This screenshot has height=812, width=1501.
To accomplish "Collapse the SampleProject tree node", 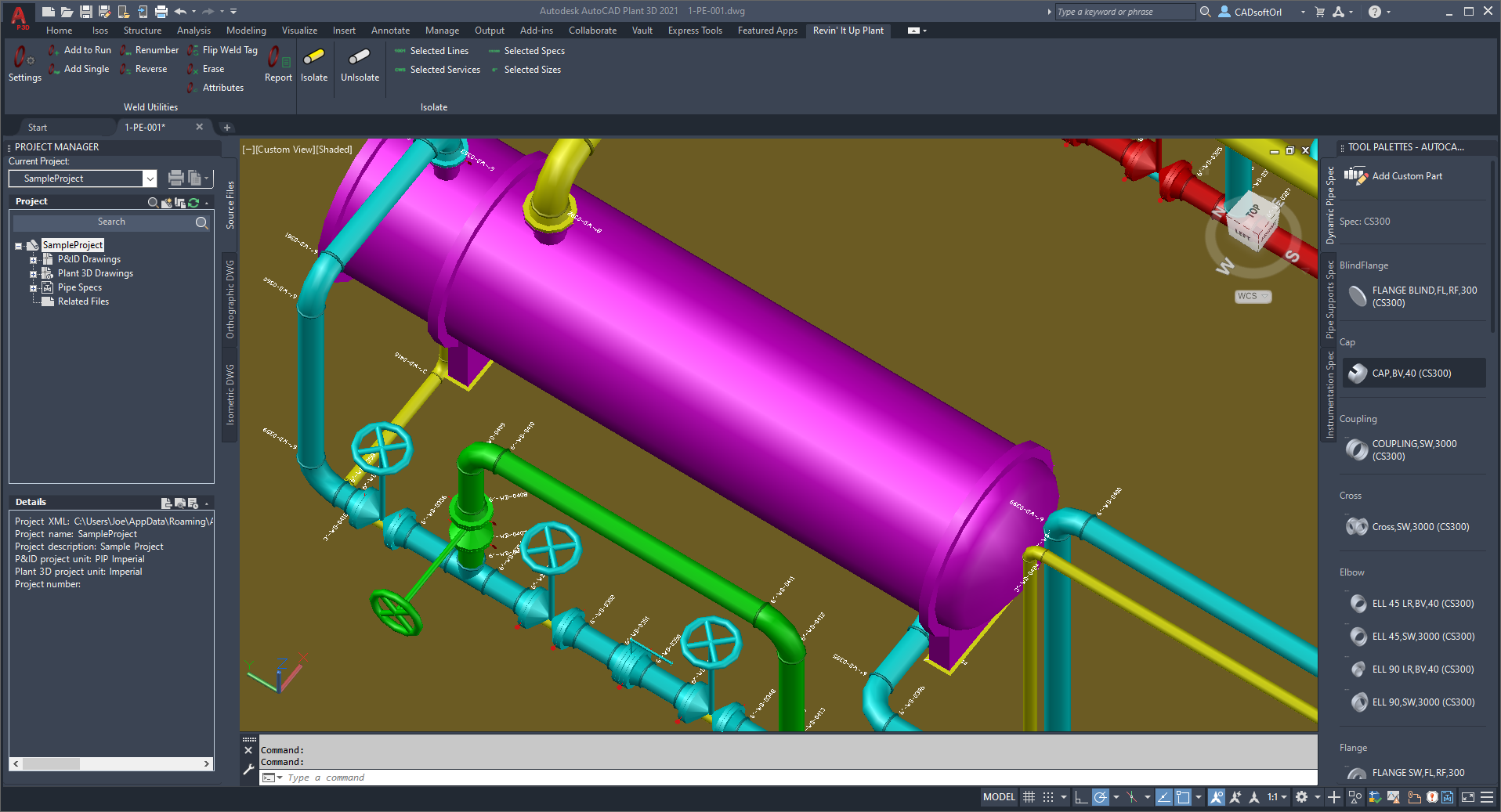I will pyautogui.click(x=18, y=246).
